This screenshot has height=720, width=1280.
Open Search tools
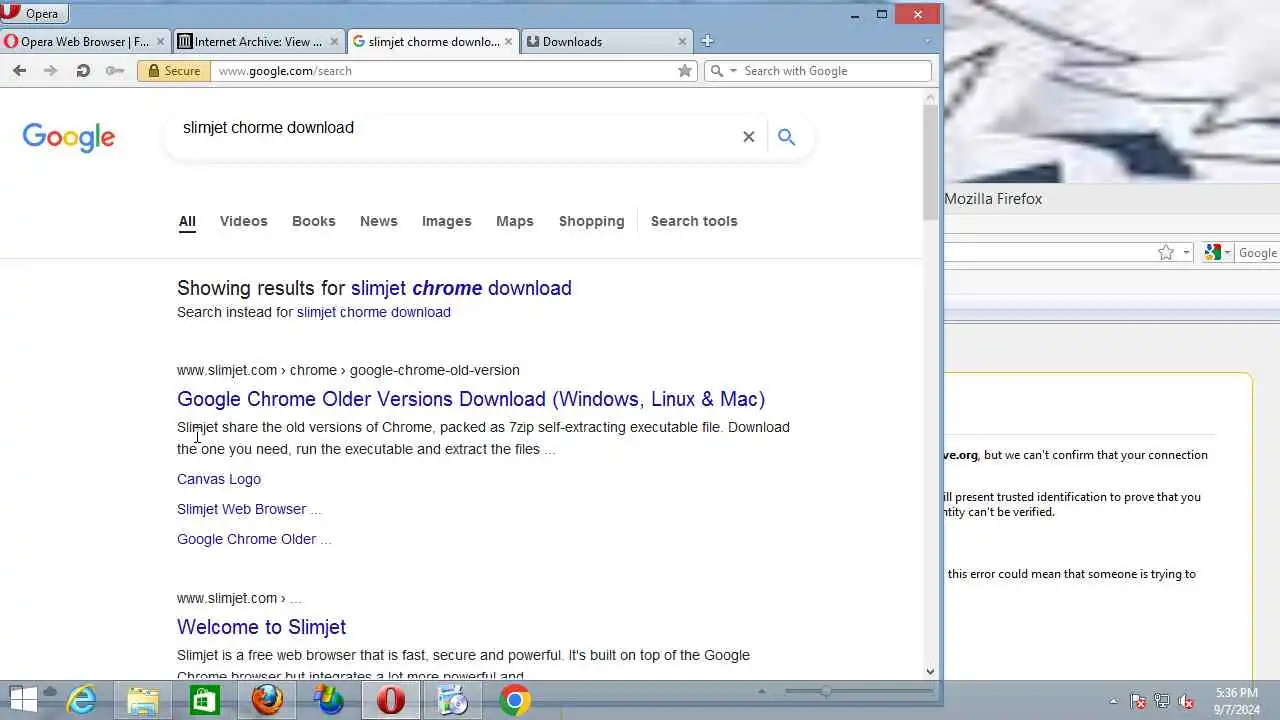pos(694,221)
